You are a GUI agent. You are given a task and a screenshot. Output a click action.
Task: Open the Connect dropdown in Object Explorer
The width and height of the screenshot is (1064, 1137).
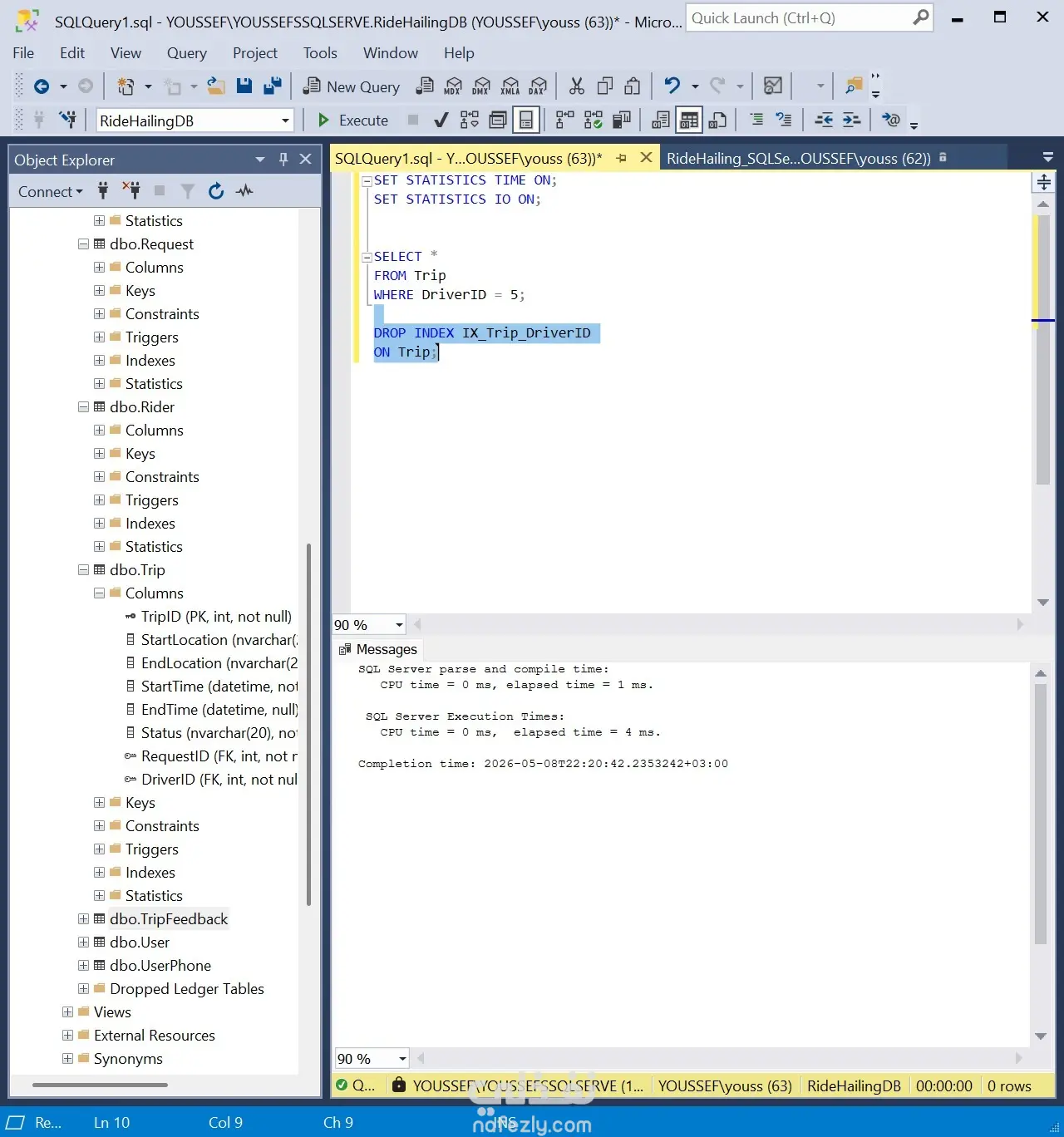(x=51, y=191)
